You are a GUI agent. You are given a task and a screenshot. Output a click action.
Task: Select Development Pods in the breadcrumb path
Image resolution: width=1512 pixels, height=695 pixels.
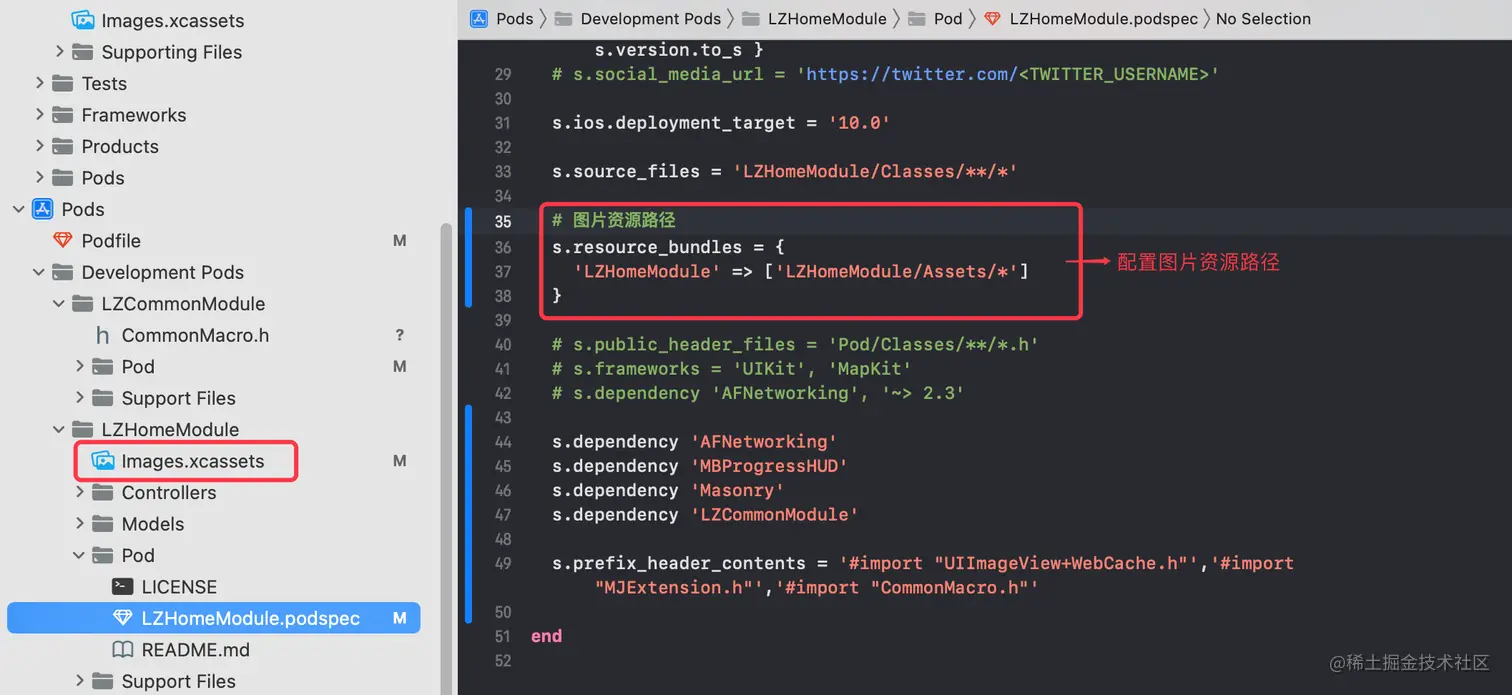(x=651, y=18)
